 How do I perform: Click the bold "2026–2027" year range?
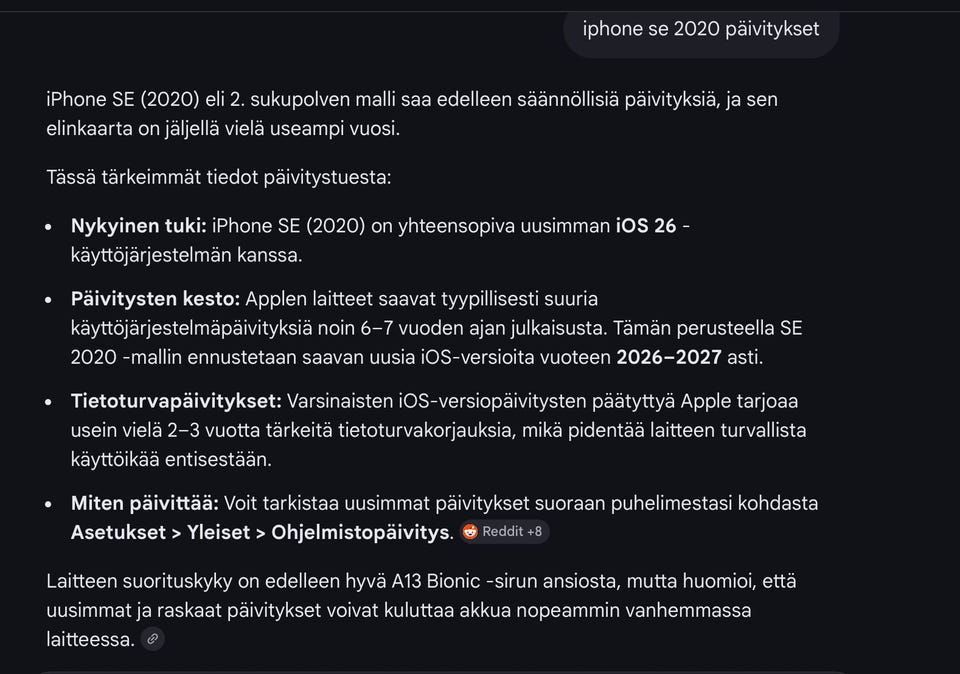click(673, 357)
